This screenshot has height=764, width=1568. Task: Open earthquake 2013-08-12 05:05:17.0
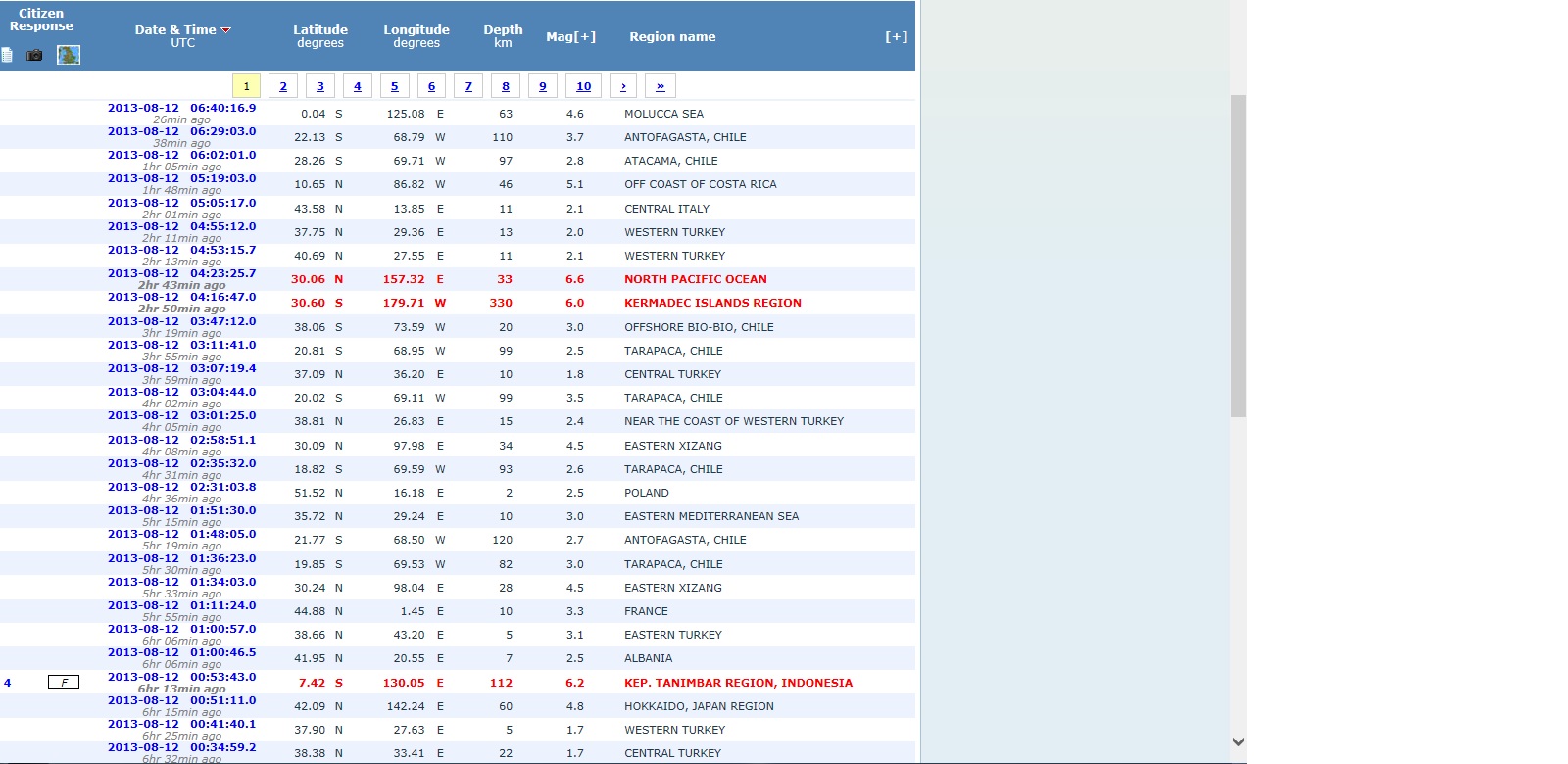(181, 203)
